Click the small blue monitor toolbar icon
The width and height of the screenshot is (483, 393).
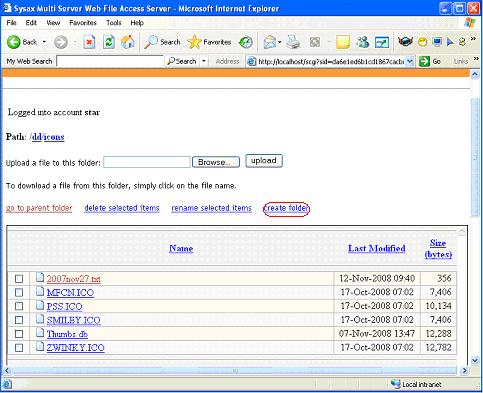[437, 42]
